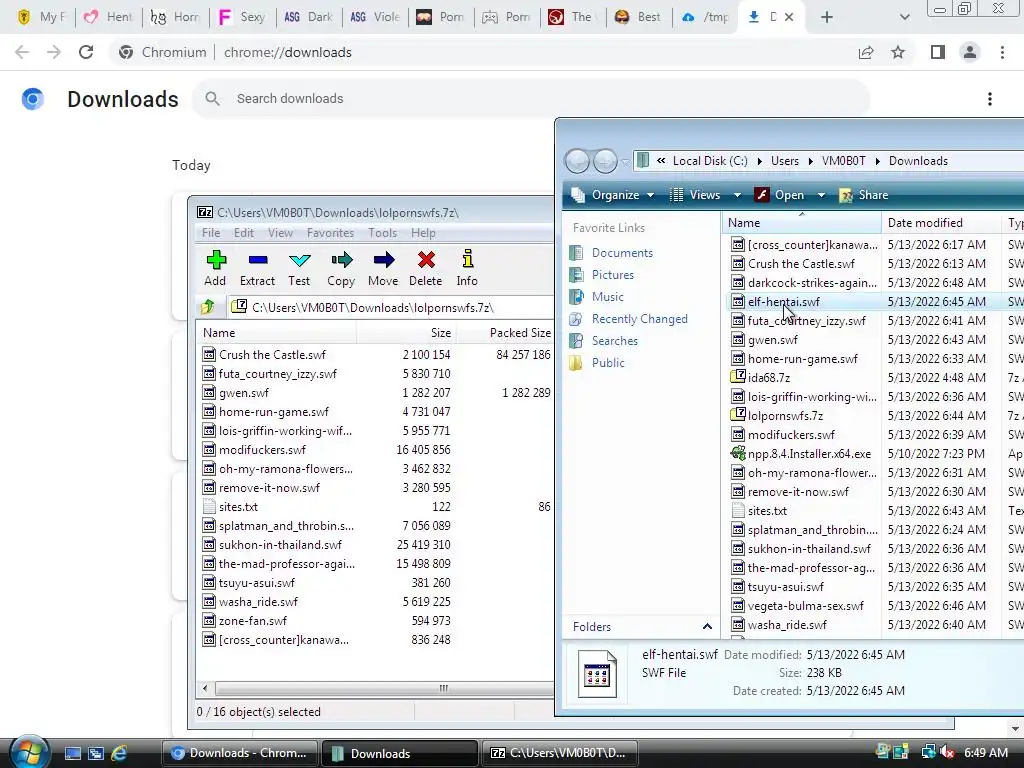This screenshot has width=1024, height=768.
Task: Open the Explorer recent pages dropdown
Action: (625, 161)
